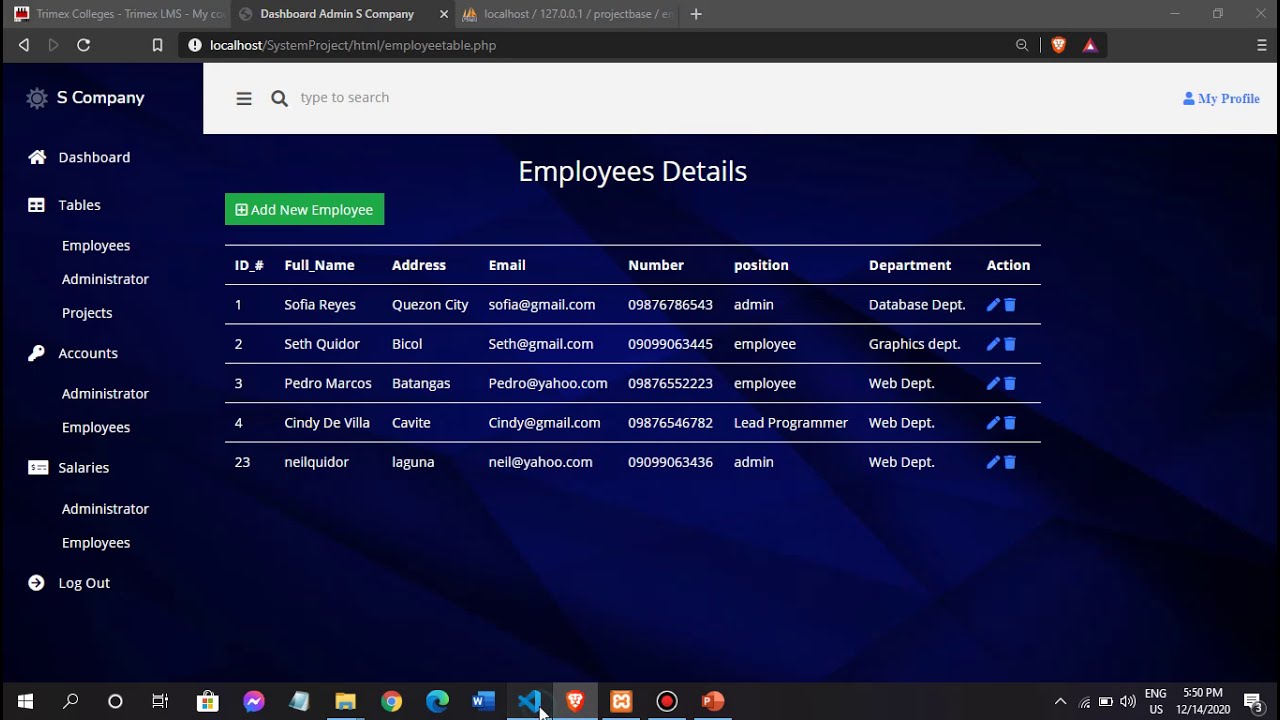Viewport: 1280px width, 720px height.
Task: Open Employees under Accounts
Action: [96, 427]
